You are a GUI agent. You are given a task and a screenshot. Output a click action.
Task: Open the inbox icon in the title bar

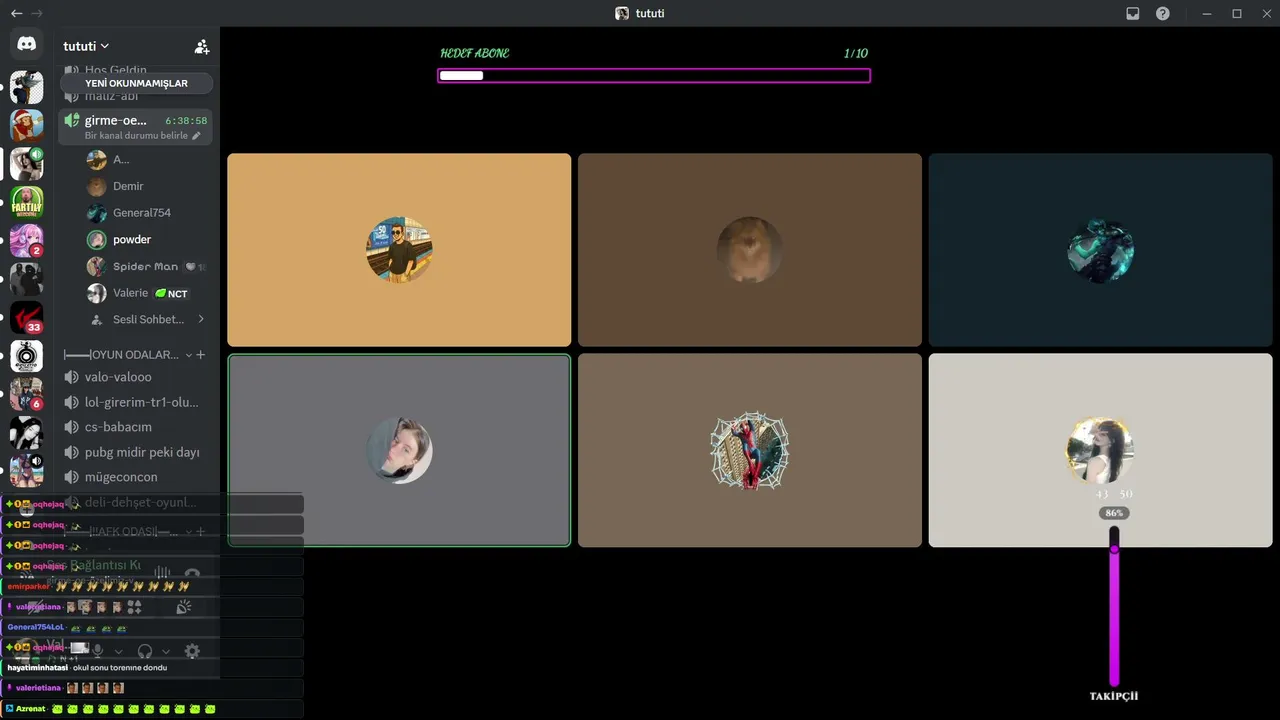(x=1133, y=13)
